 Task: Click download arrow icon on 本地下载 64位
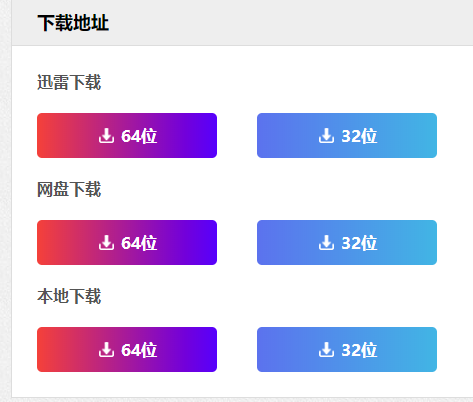(106, 350)
